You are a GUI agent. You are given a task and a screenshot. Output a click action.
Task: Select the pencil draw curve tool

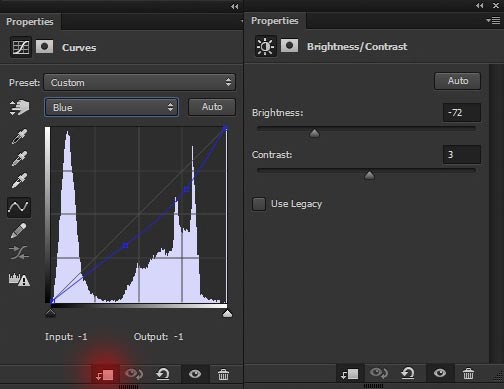[19, 231]
